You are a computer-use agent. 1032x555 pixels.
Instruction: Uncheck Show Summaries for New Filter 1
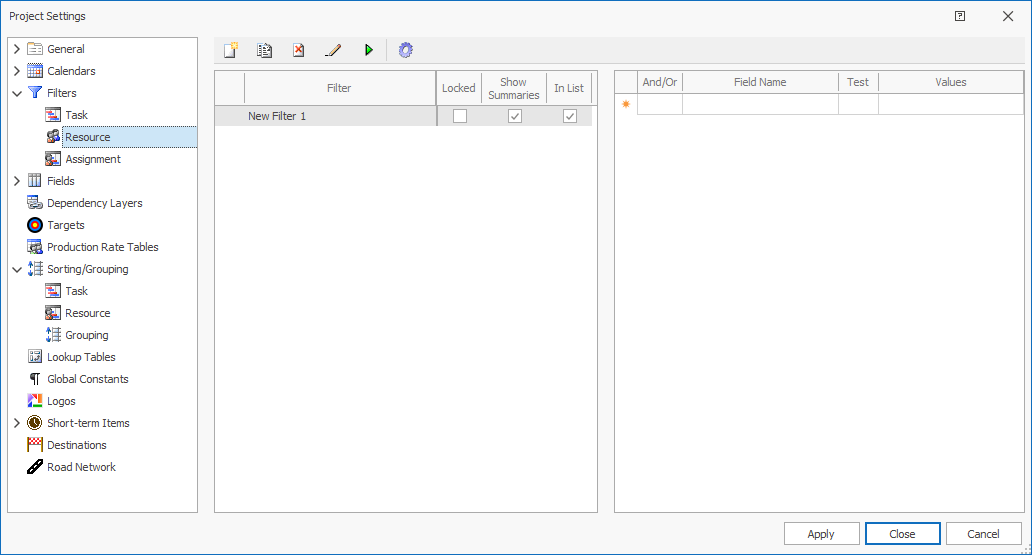(x=514, y=116)
